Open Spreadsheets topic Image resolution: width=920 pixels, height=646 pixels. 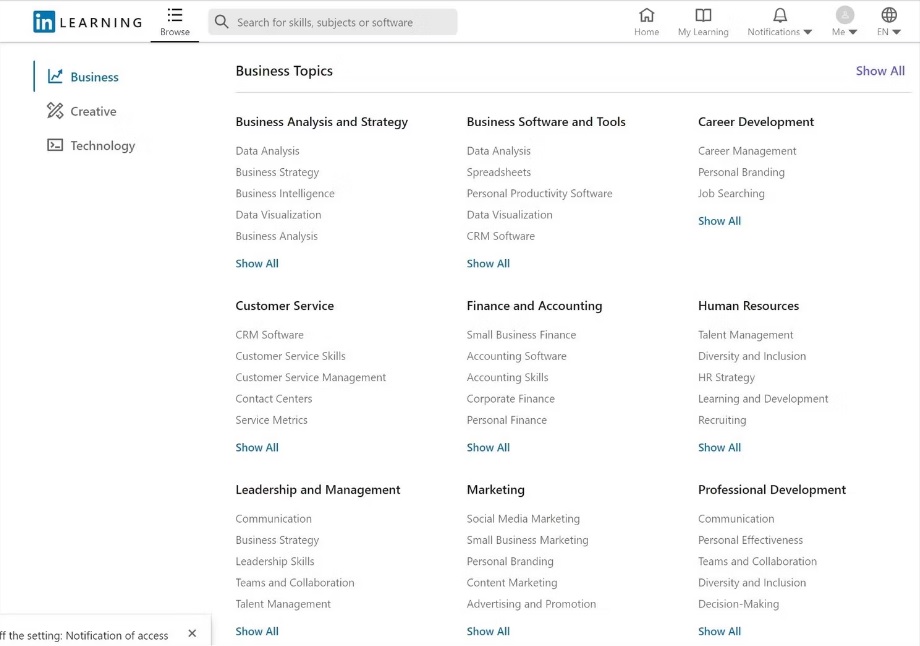(498, 173)
